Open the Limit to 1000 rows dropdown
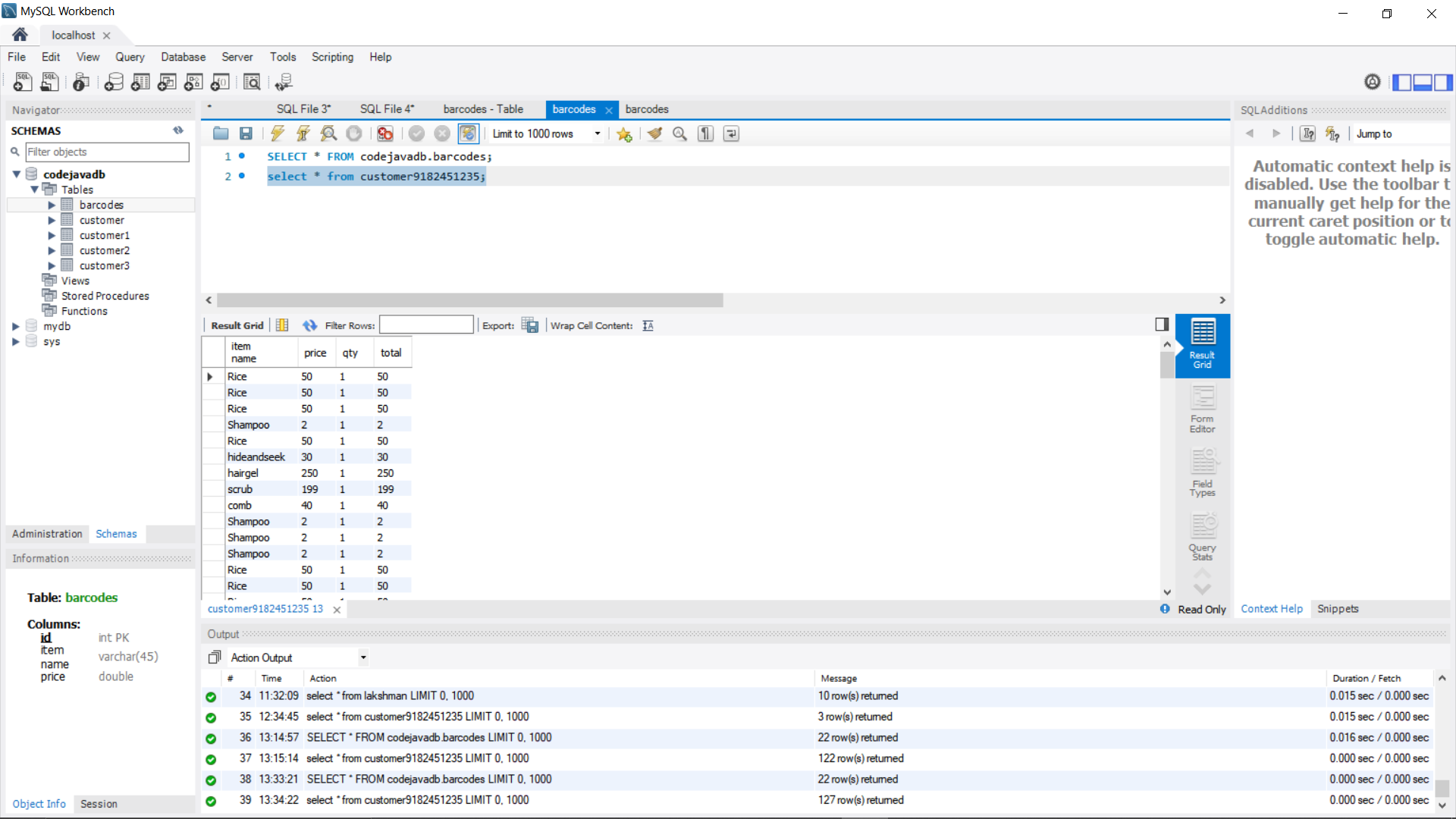Screen dimensions: 1456x819 pos(597,133)
